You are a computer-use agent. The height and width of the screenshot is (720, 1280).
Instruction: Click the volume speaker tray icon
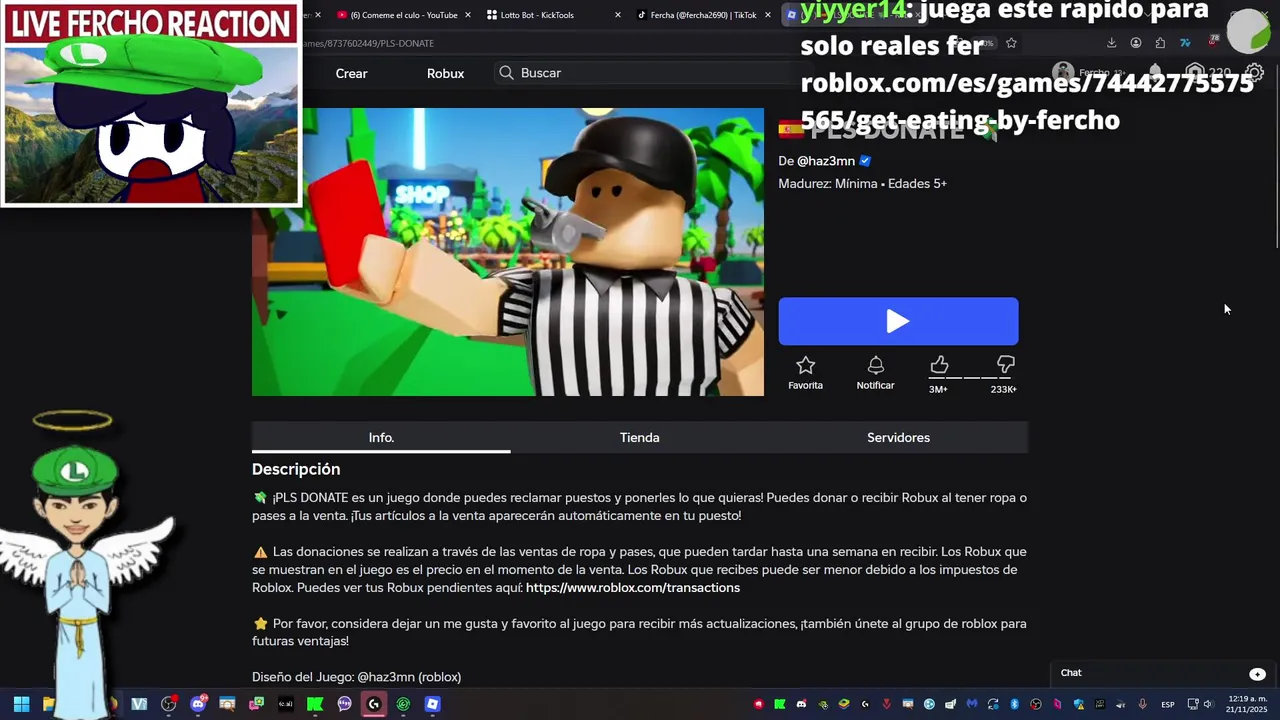pos(1208,704)
